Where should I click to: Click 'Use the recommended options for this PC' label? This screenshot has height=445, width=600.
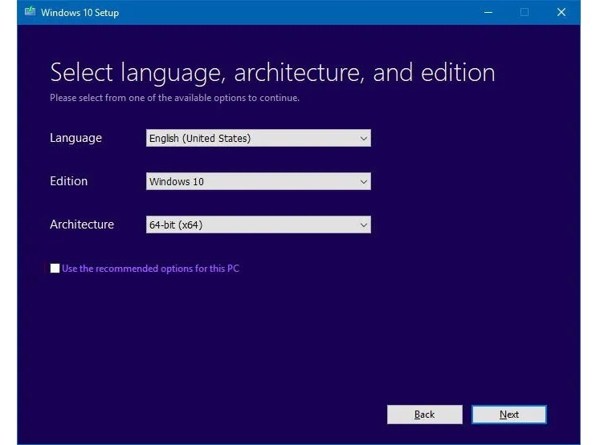(150, 269)
